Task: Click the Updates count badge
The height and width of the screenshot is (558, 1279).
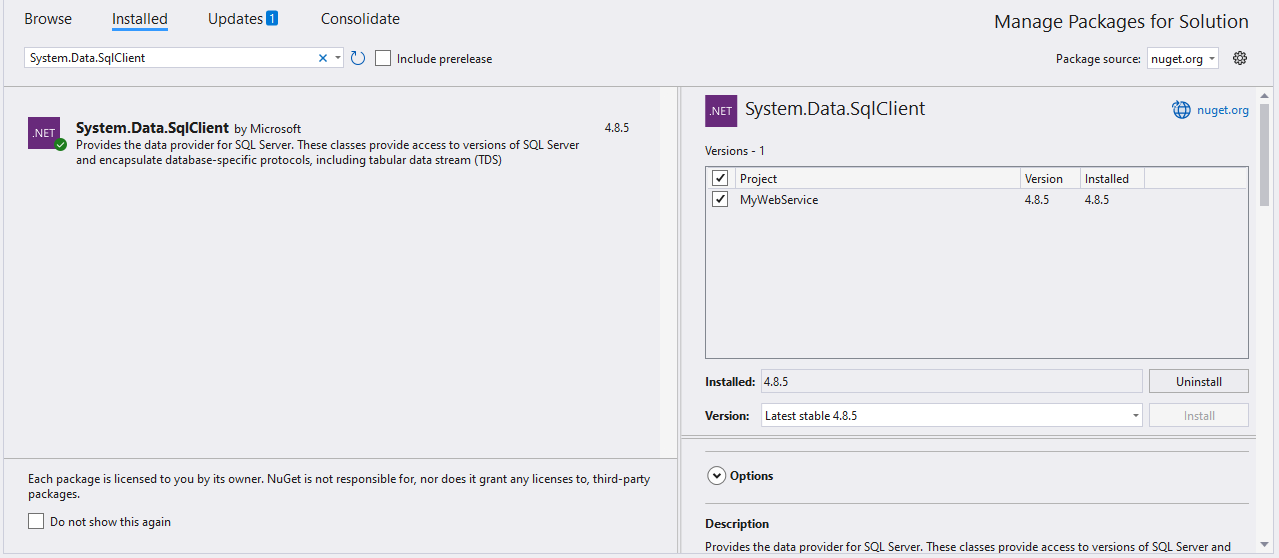Action: point(272,18)
